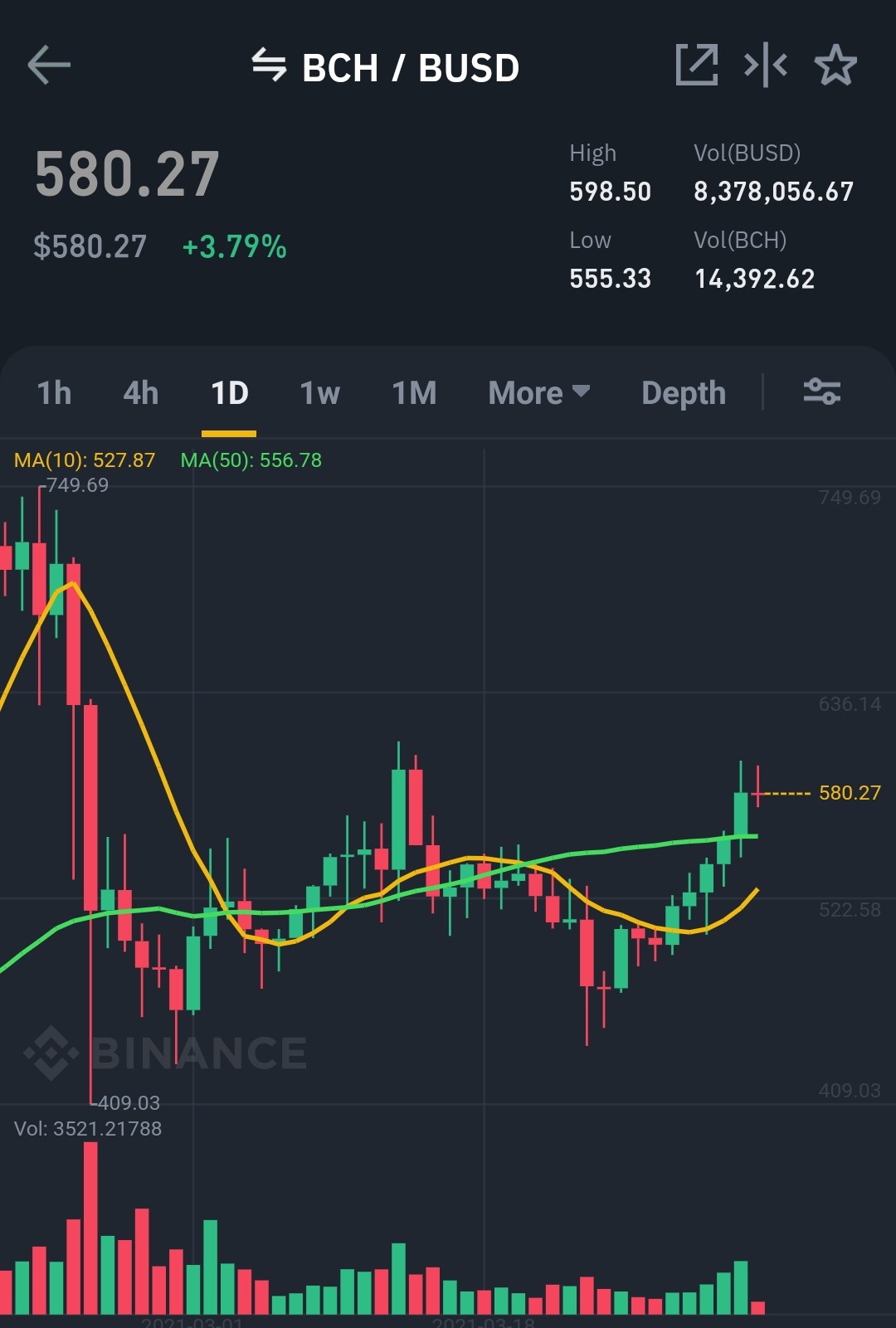This screenshot has height=1328, width=896.
Task: Tap the tallest red volume bar
Action: [90, 1228]
